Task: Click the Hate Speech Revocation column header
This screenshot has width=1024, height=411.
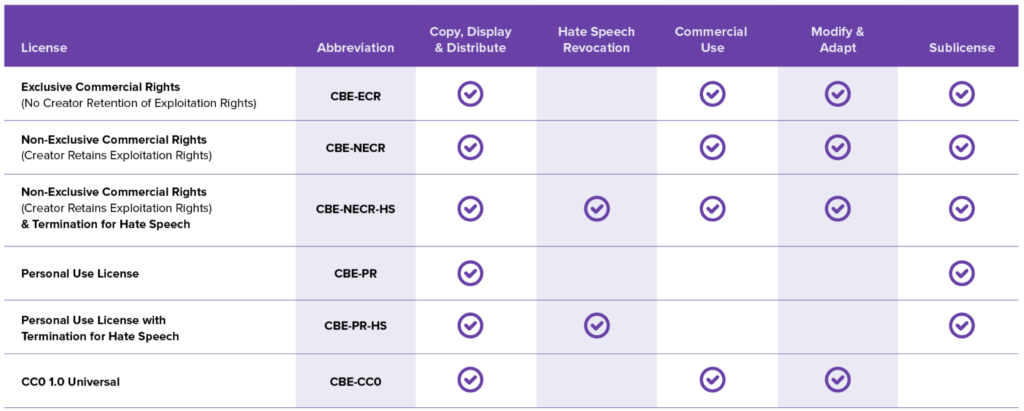Action: click(596, 40)
